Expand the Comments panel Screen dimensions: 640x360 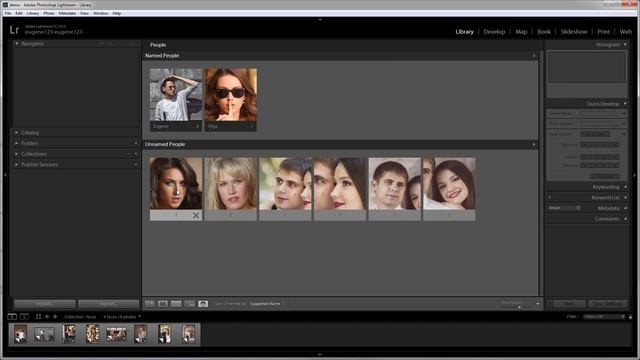point(625,219)
